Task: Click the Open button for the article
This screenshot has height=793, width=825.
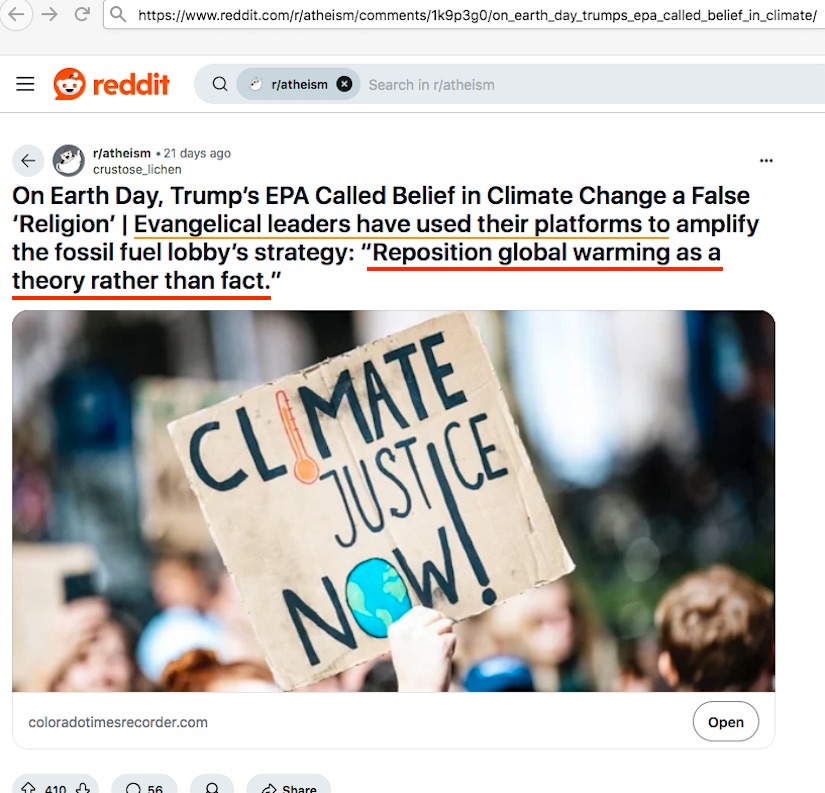Action: 725,722
